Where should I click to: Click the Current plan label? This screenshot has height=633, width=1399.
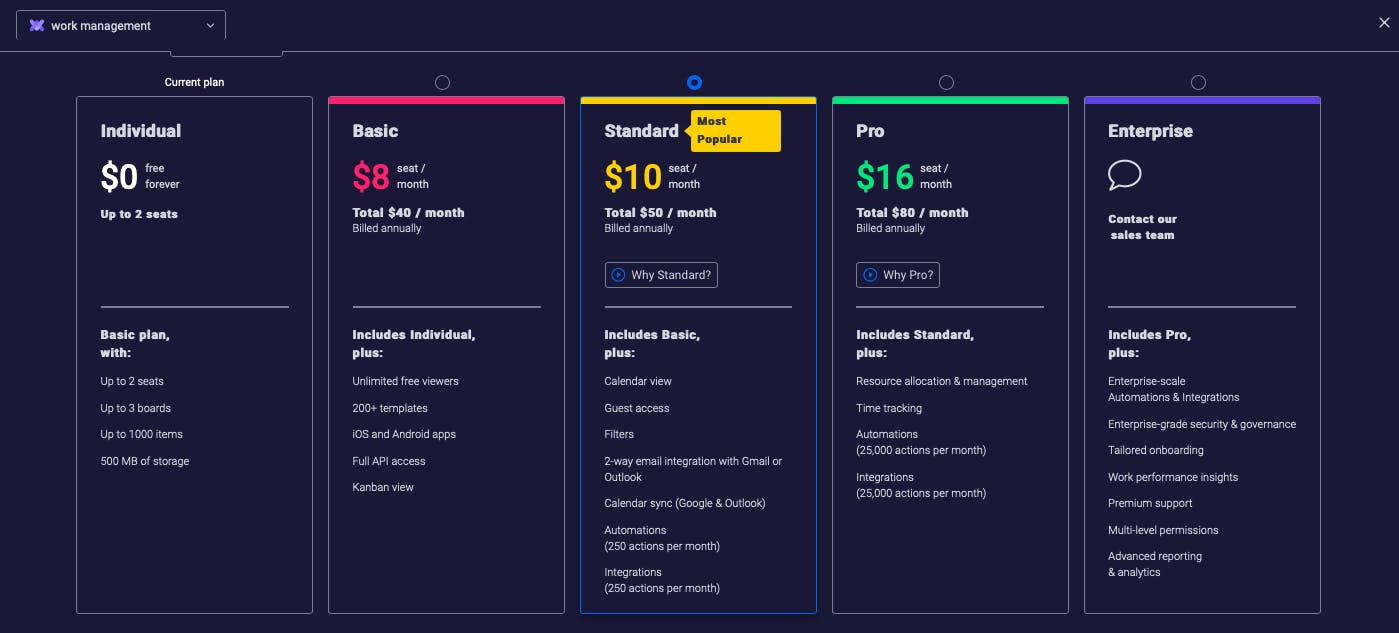point(194,82)
